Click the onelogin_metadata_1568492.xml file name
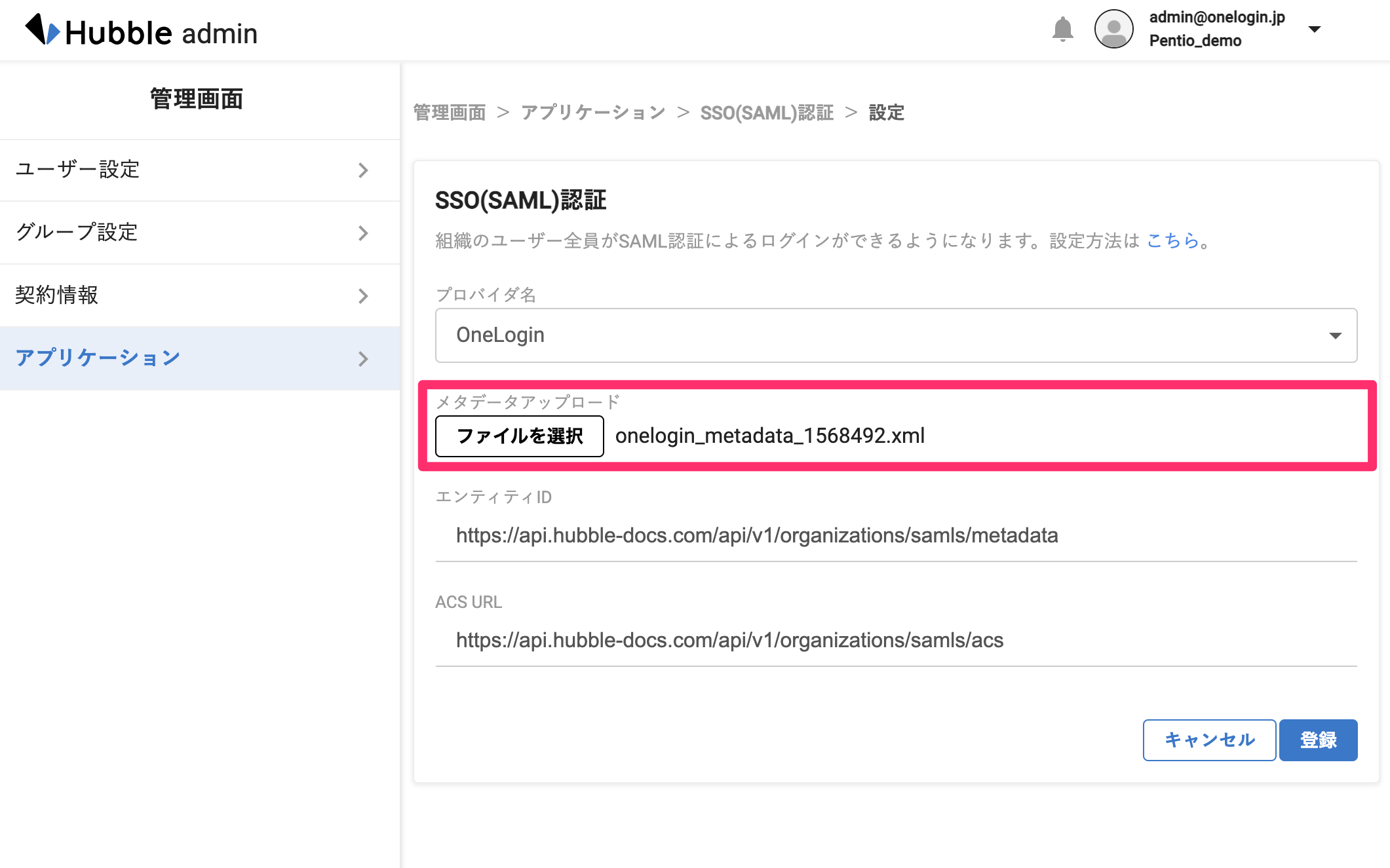This screenshot has height=868, width=1390. pos(770,436)
